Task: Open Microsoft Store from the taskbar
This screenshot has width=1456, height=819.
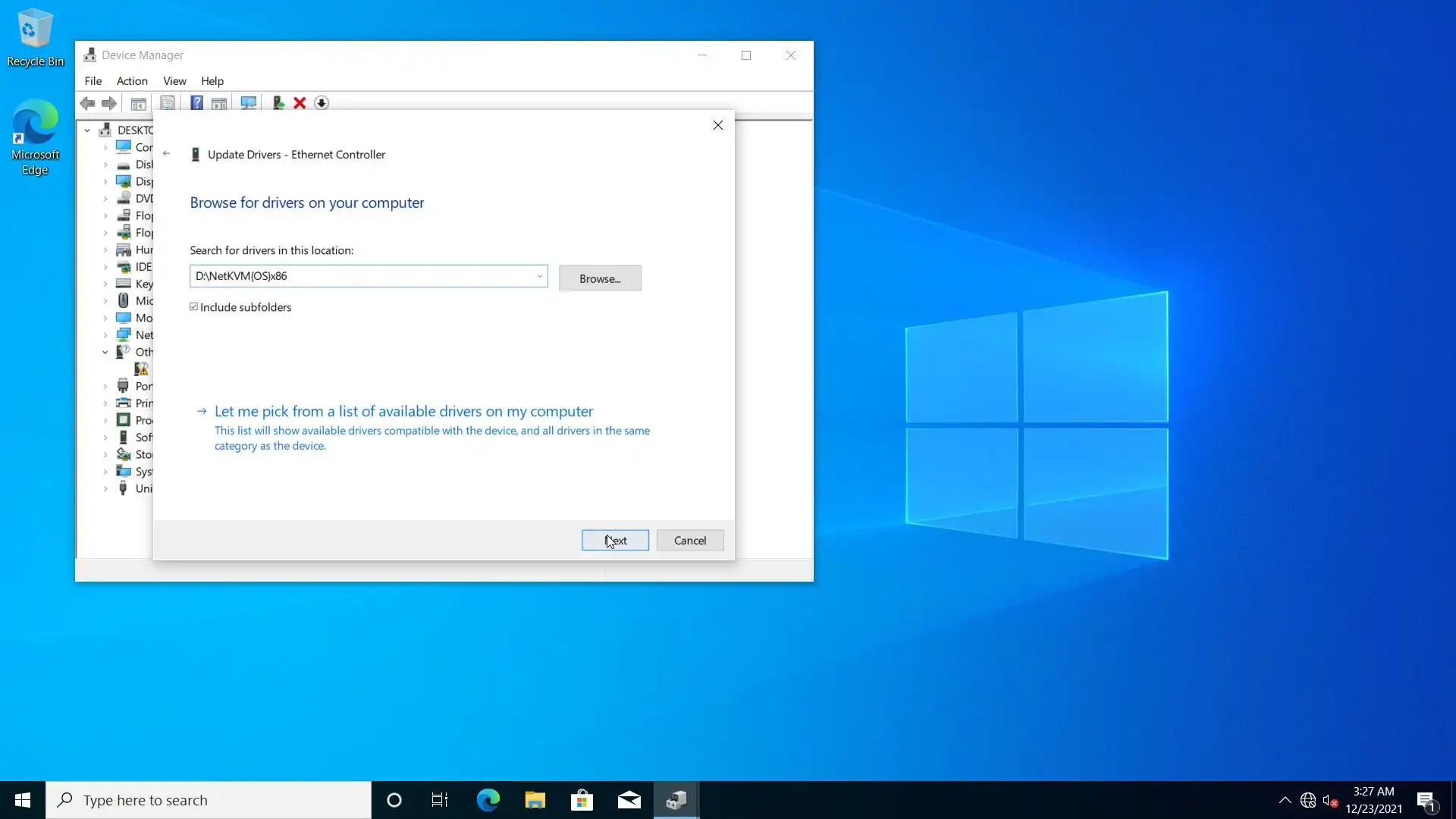Action: (582, 800)
